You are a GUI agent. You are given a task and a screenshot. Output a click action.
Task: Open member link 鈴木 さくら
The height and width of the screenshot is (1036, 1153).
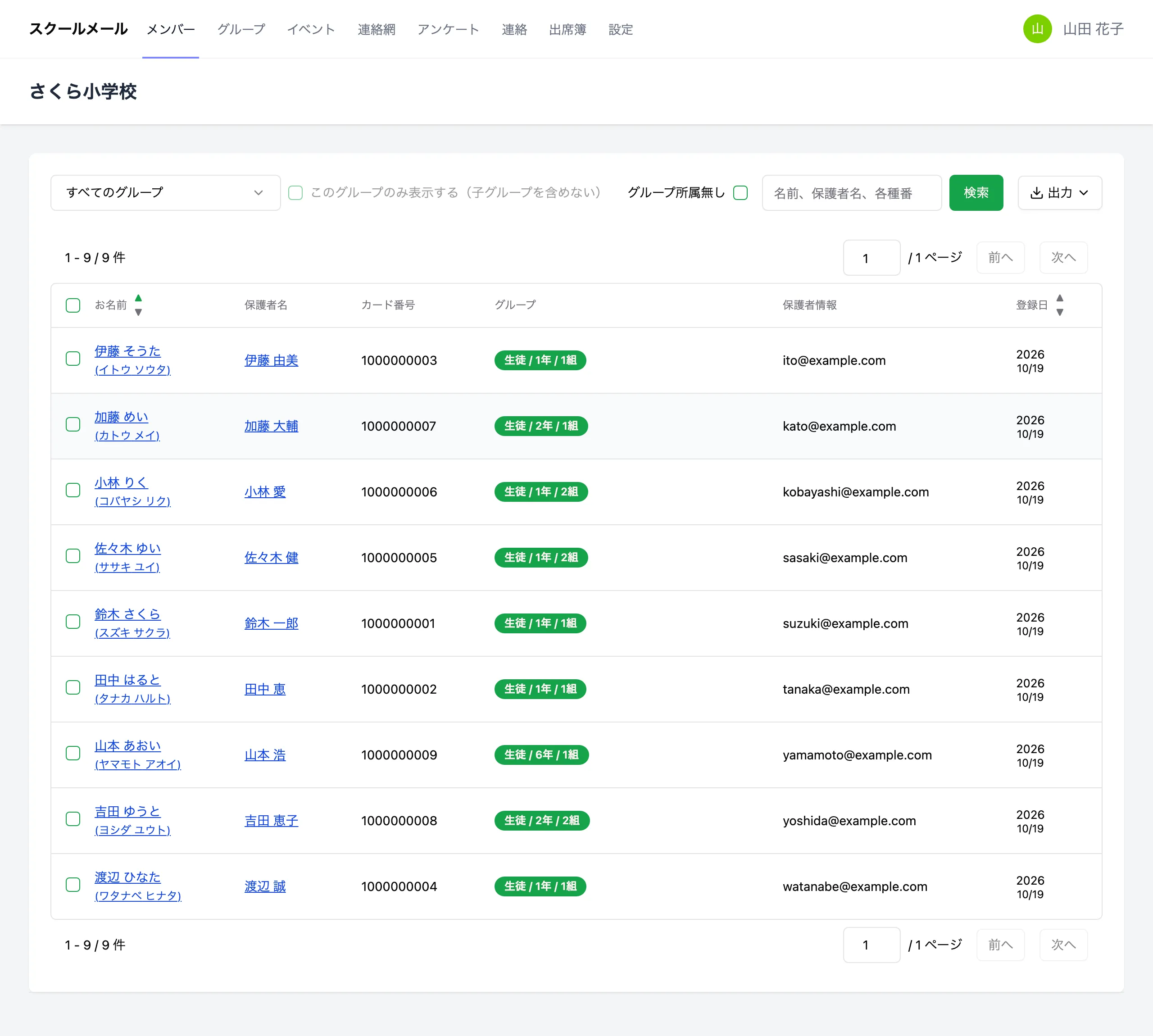click(127, 614)
